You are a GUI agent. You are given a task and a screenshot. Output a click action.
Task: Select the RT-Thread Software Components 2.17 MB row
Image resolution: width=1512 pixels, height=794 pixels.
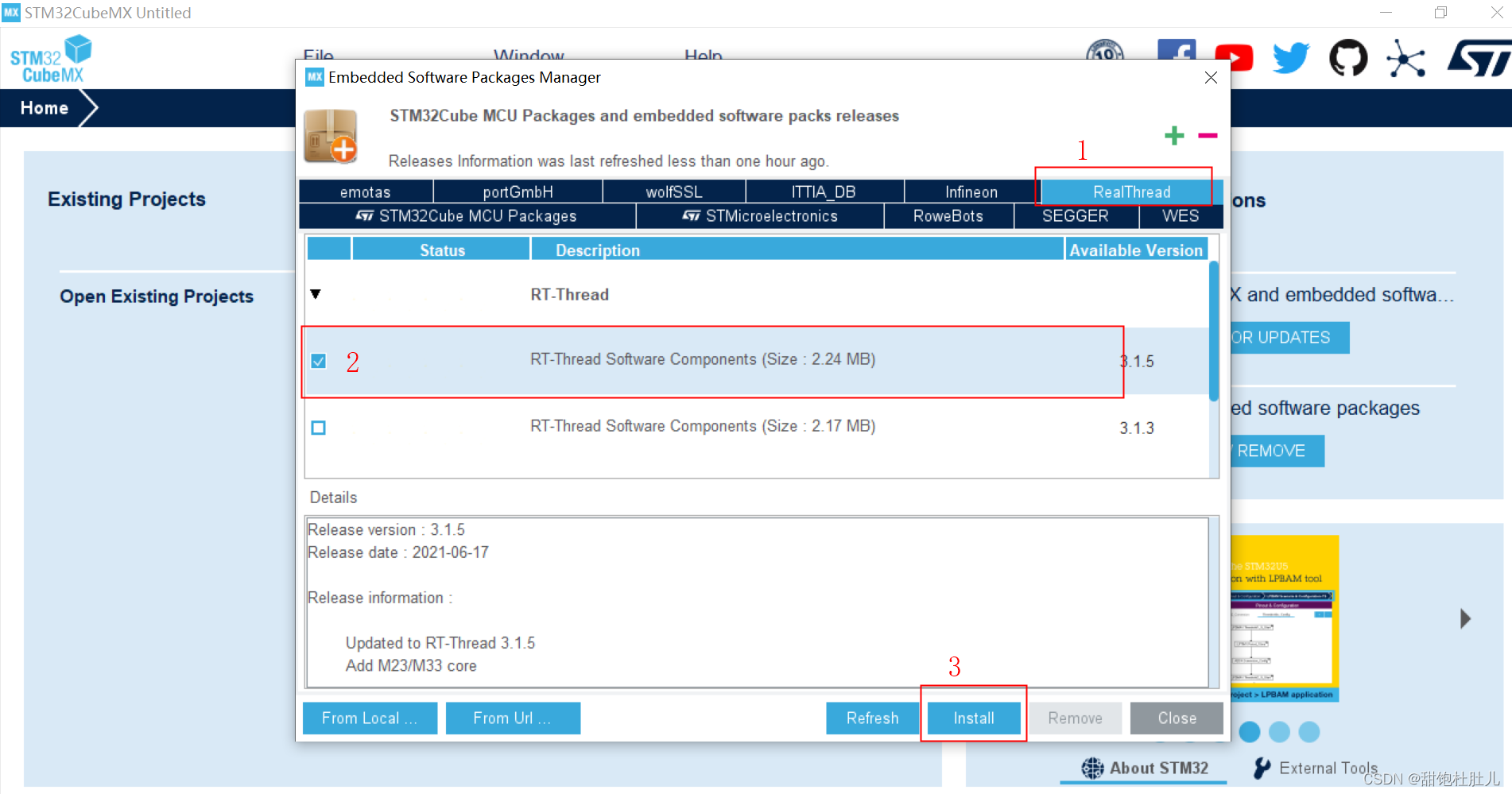(756, 427)
